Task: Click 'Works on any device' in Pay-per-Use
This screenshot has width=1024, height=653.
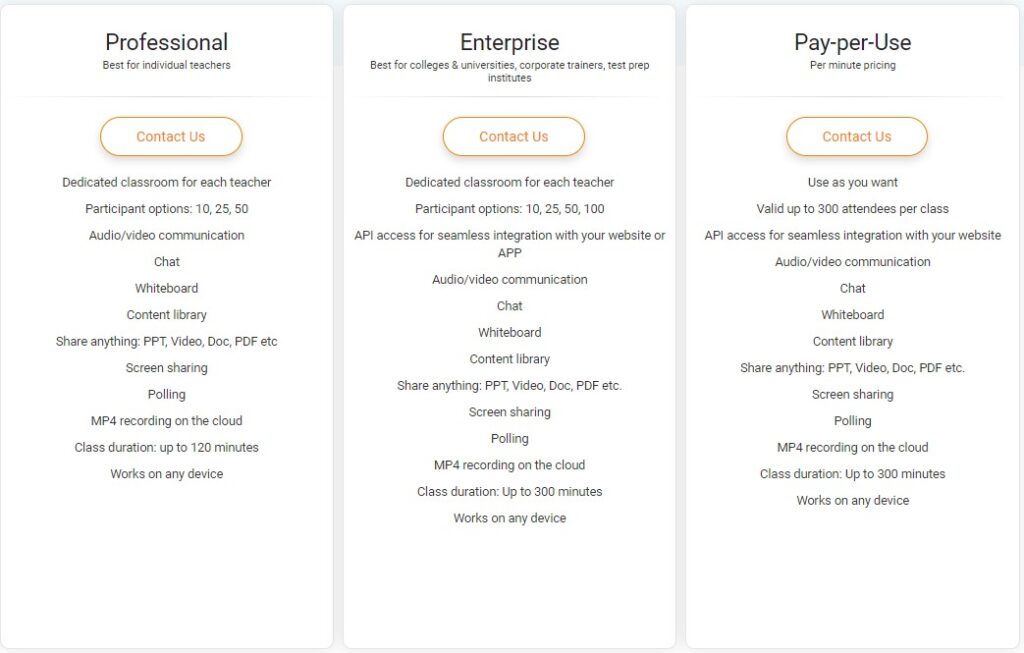Action: [x=852, y=500]
